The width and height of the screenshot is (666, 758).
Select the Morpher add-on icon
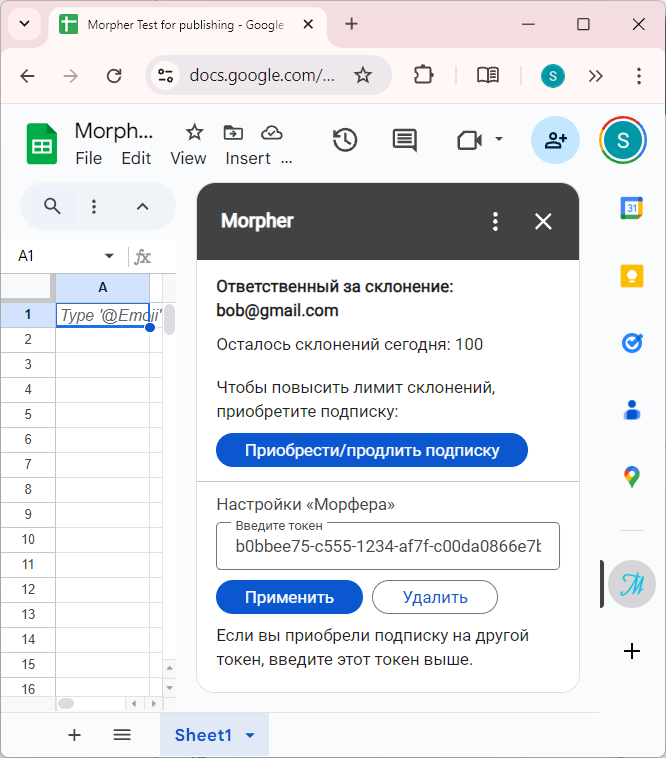click(x=632, y=584)
